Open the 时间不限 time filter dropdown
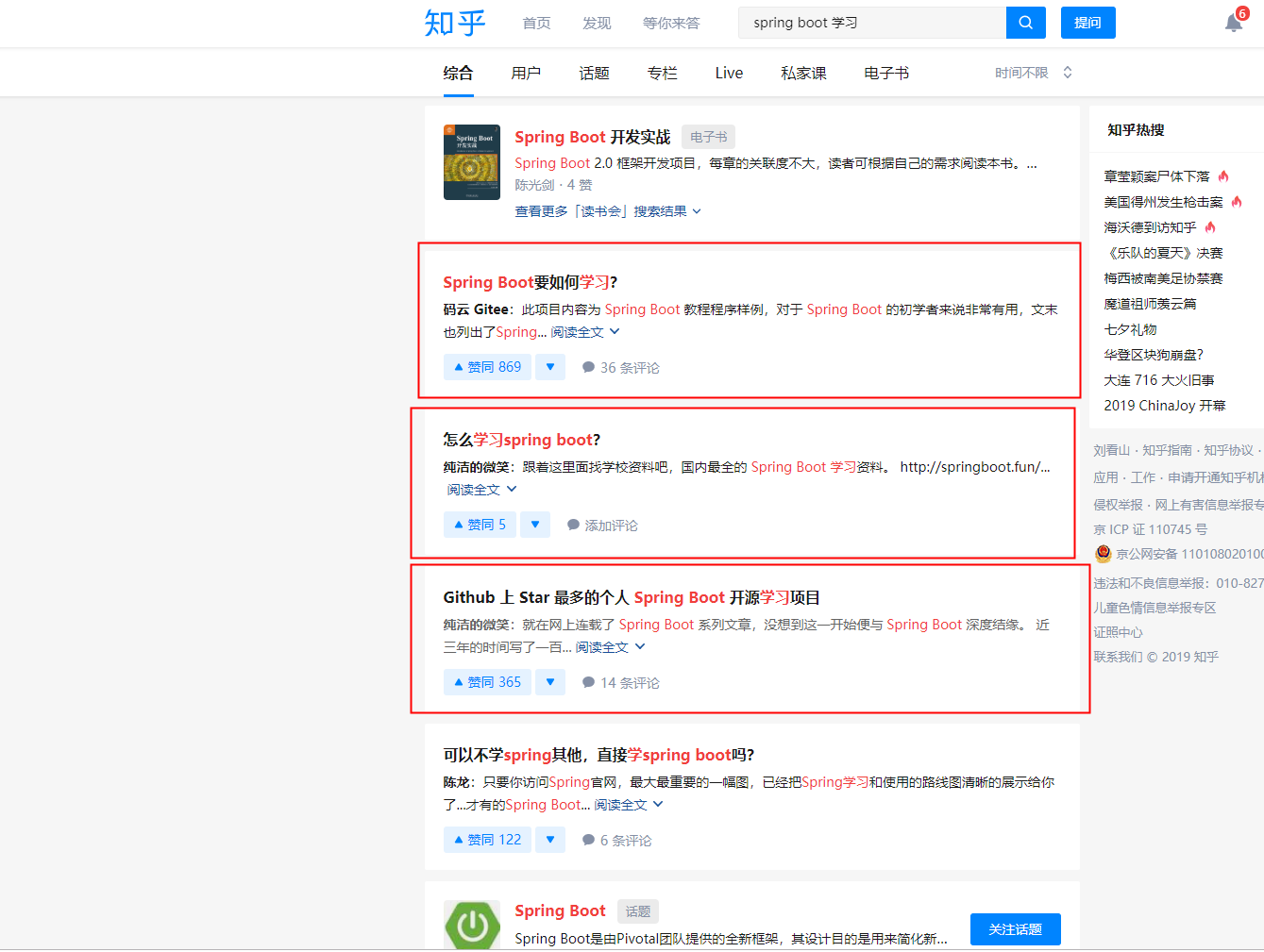This screenshot has width=1264, height=952. (1034, 73)
